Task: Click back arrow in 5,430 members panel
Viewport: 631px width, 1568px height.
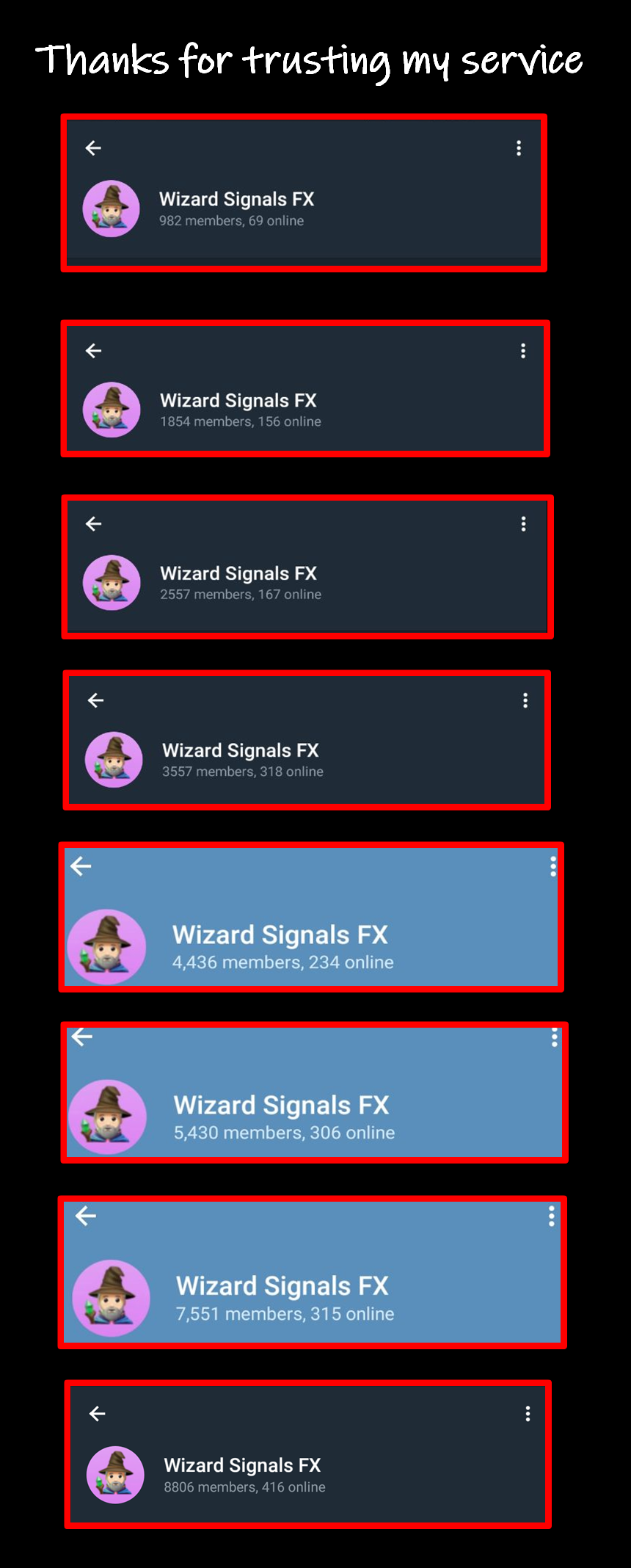Action: point(82,1037)
